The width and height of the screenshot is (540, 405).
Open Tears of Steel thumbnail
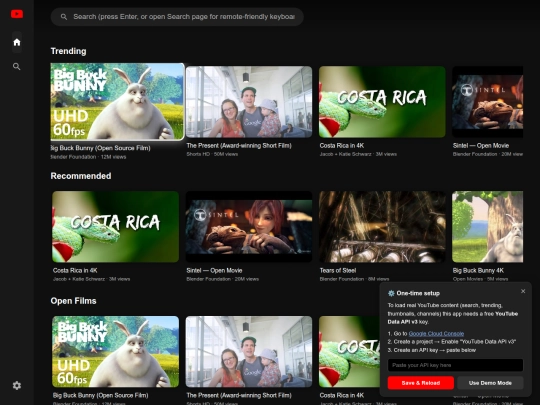point(382,227)
